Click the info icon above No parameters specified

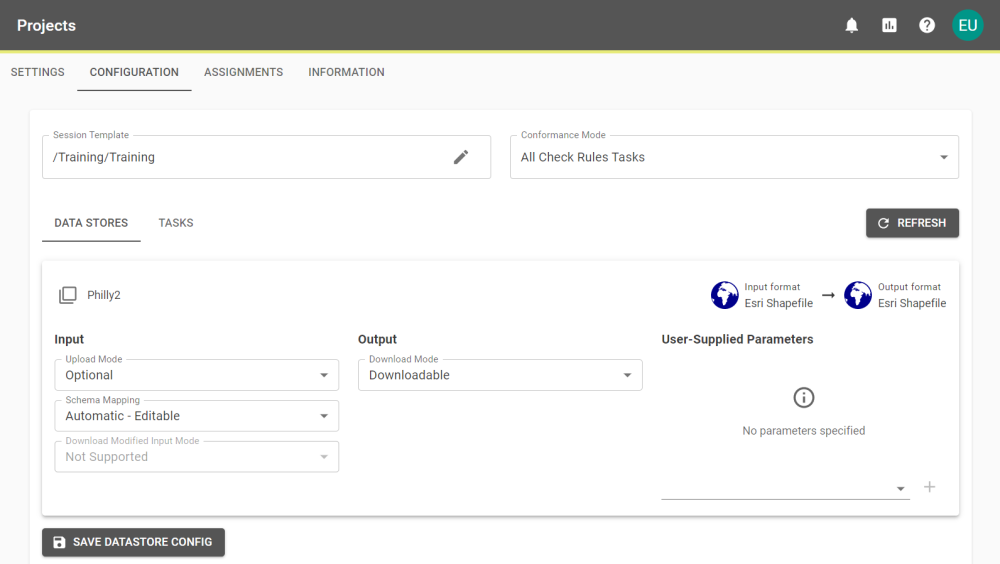click(x=803, y=398)
